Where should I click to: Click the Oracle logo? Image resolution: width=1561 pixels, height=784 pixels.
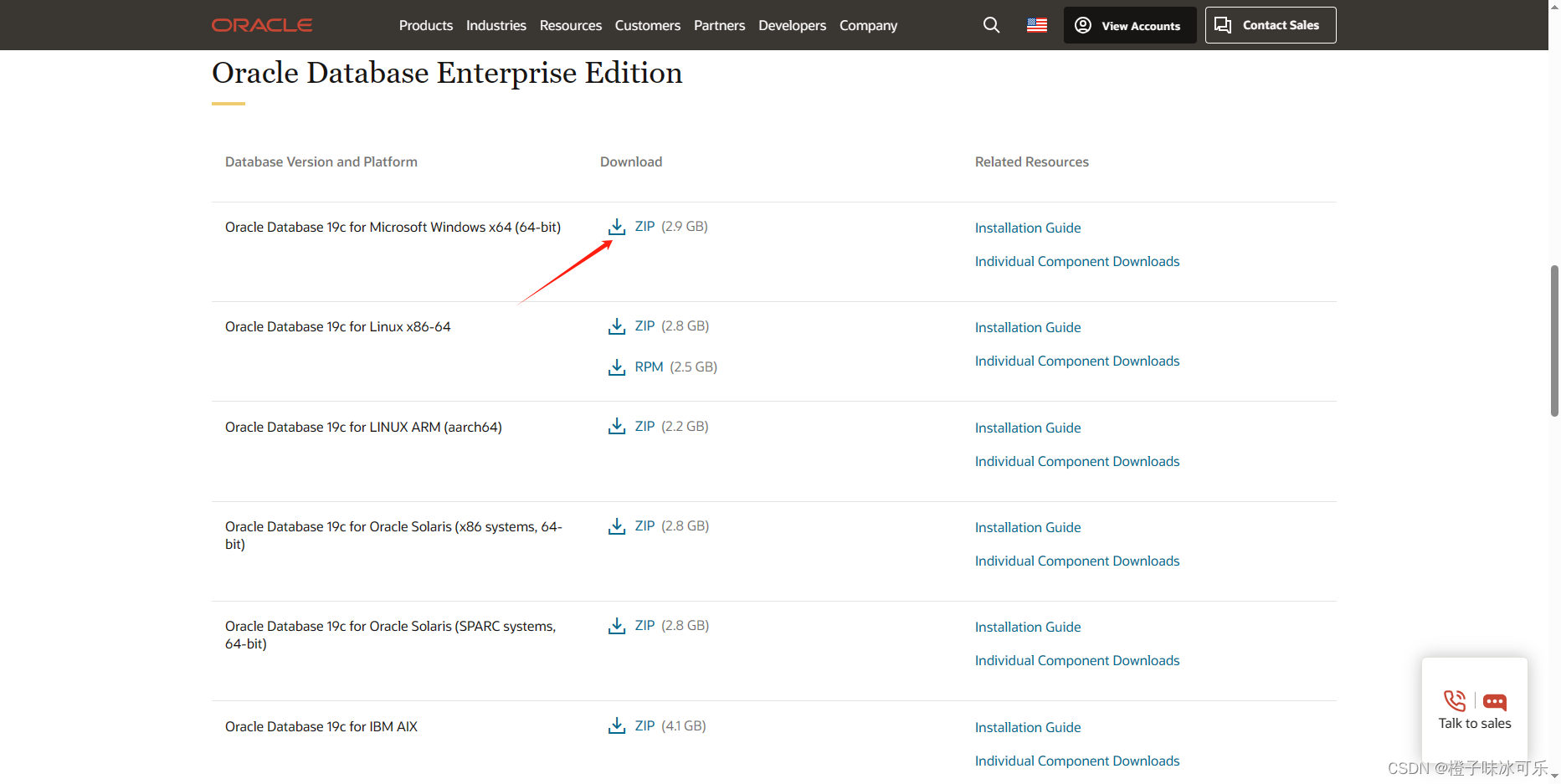(262, 25)
